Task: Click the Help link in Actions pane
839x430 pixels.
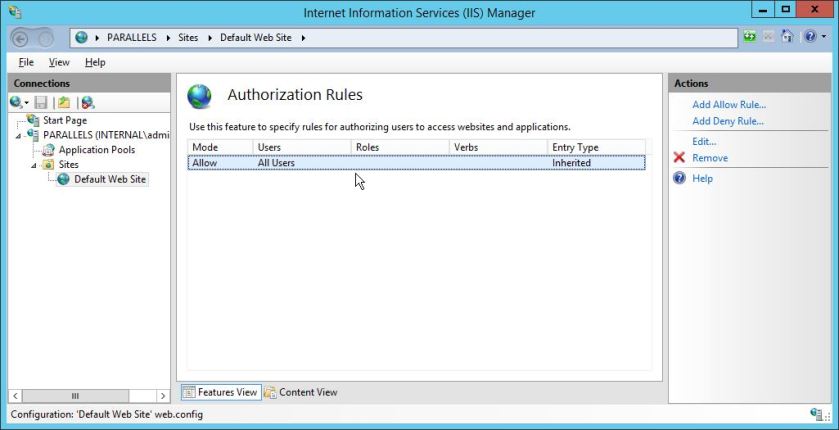Action: point(702,178)
